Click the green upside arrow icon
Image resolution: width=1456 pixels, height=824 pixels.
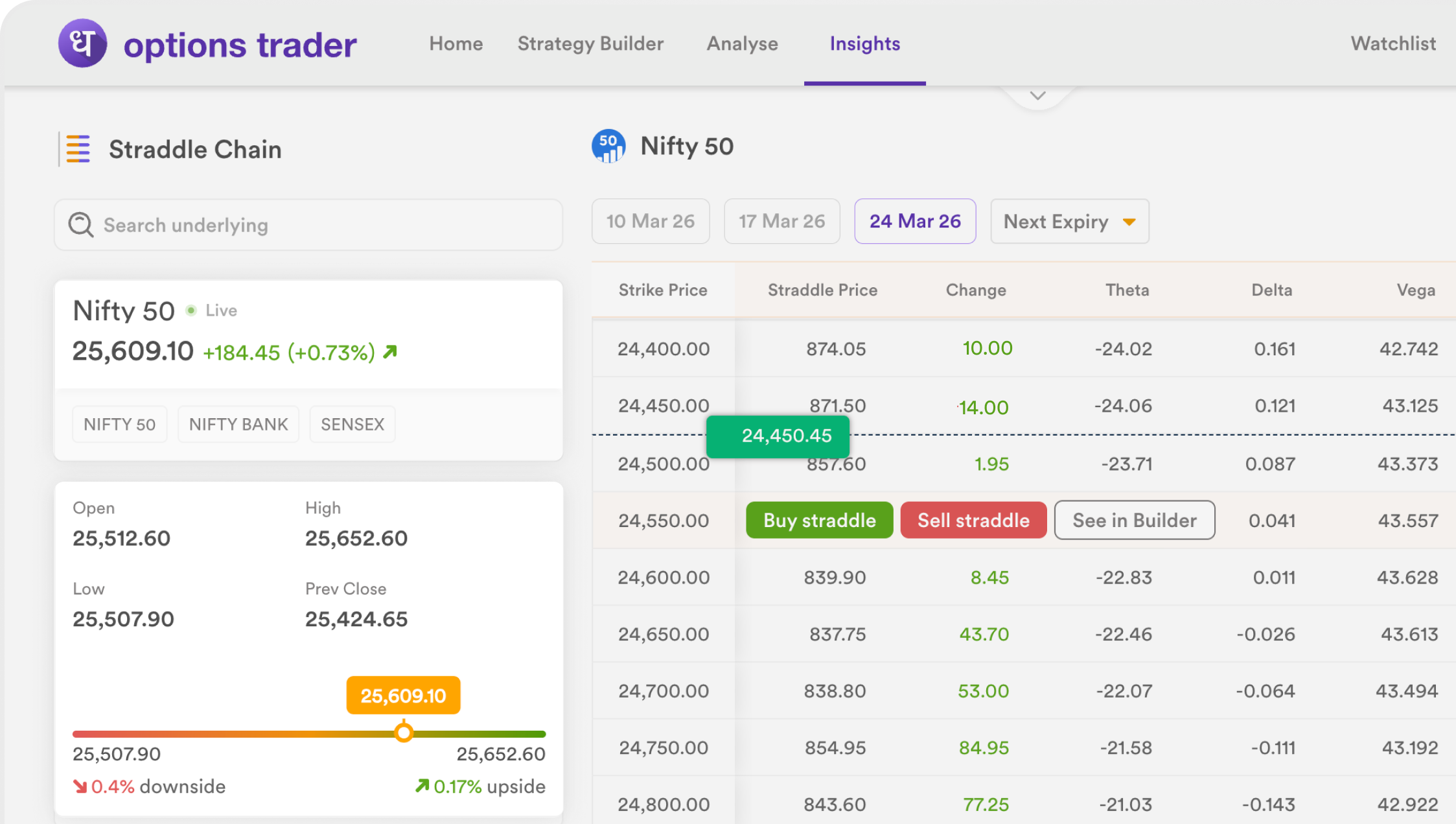pyautogui.click(x=422, y=786)
